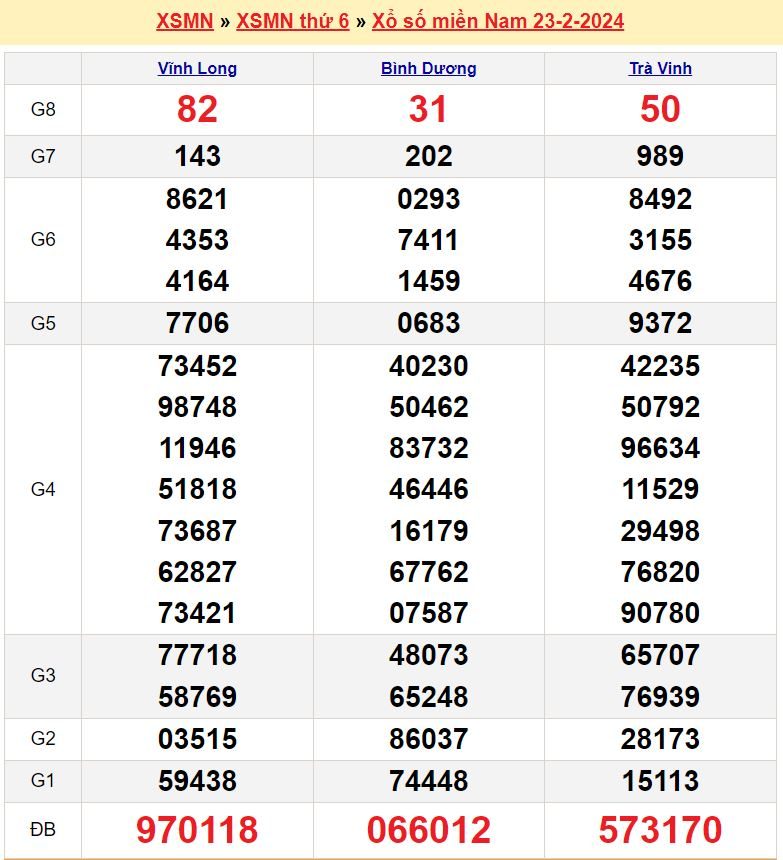The image size is (783, 860).
Task: Open Xổ số miền Nam 23-2-2024 link
Action: coord(498,21)
